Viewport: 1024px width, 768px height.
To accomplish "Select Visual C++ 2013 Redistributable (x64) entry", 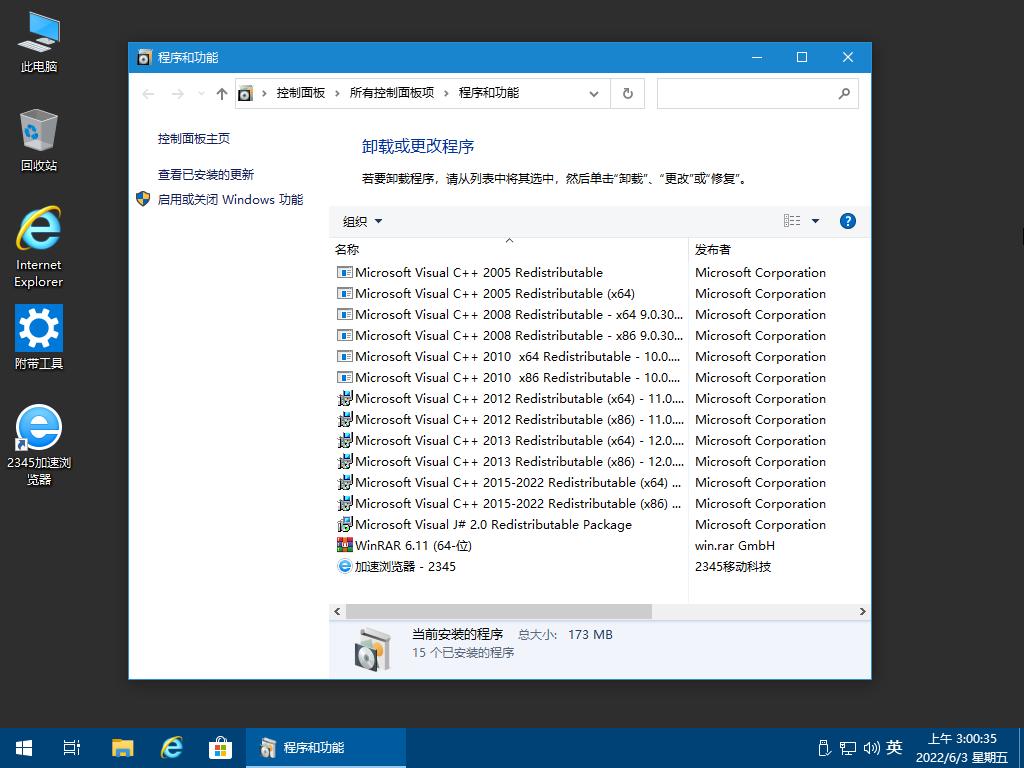I will click(x=509, y=440).
